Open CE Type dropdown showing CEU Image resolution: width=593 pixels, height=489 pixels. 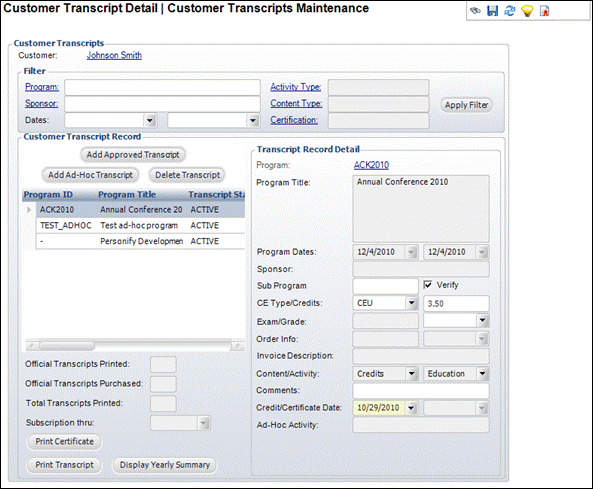[411, 303]
